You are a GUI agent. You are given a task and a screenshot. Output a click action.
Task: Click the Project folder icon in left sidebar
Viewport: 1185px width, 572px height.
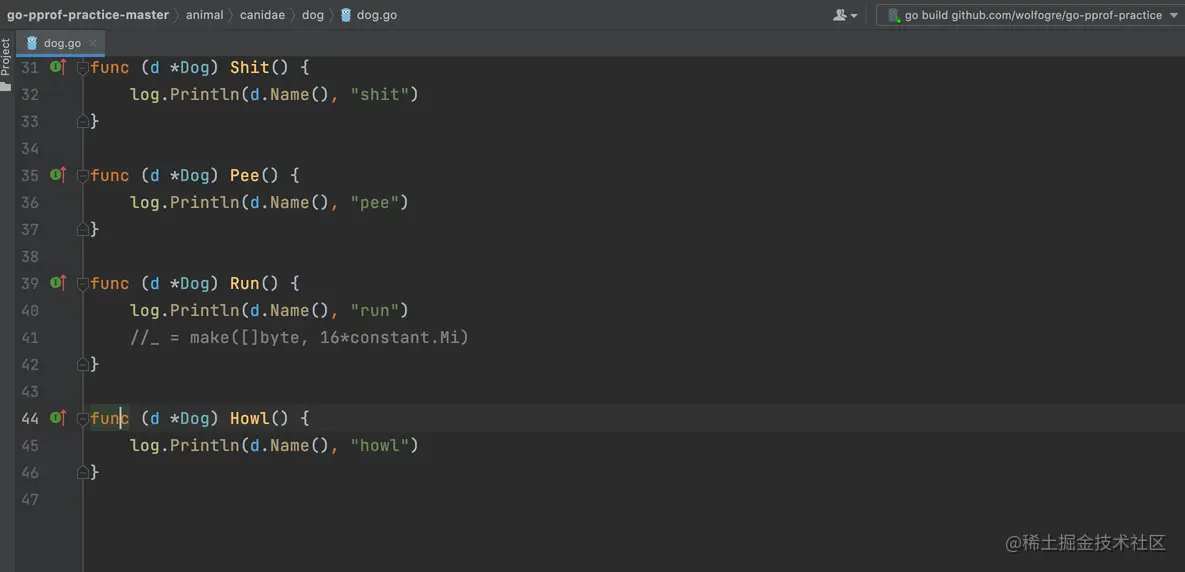pos(6,87)
